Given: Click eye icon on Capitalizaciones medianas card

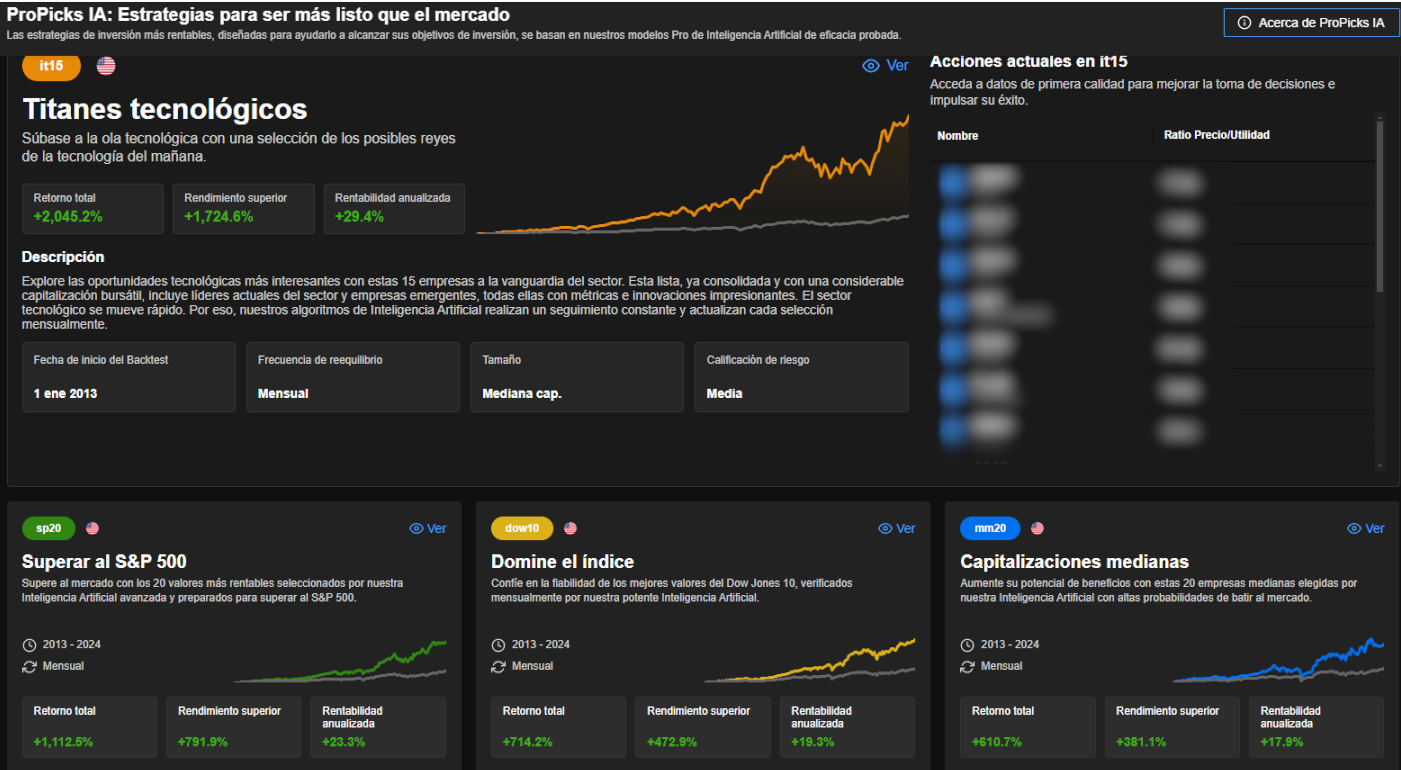Looking at the screenshot, I should tap(1354, 528).
